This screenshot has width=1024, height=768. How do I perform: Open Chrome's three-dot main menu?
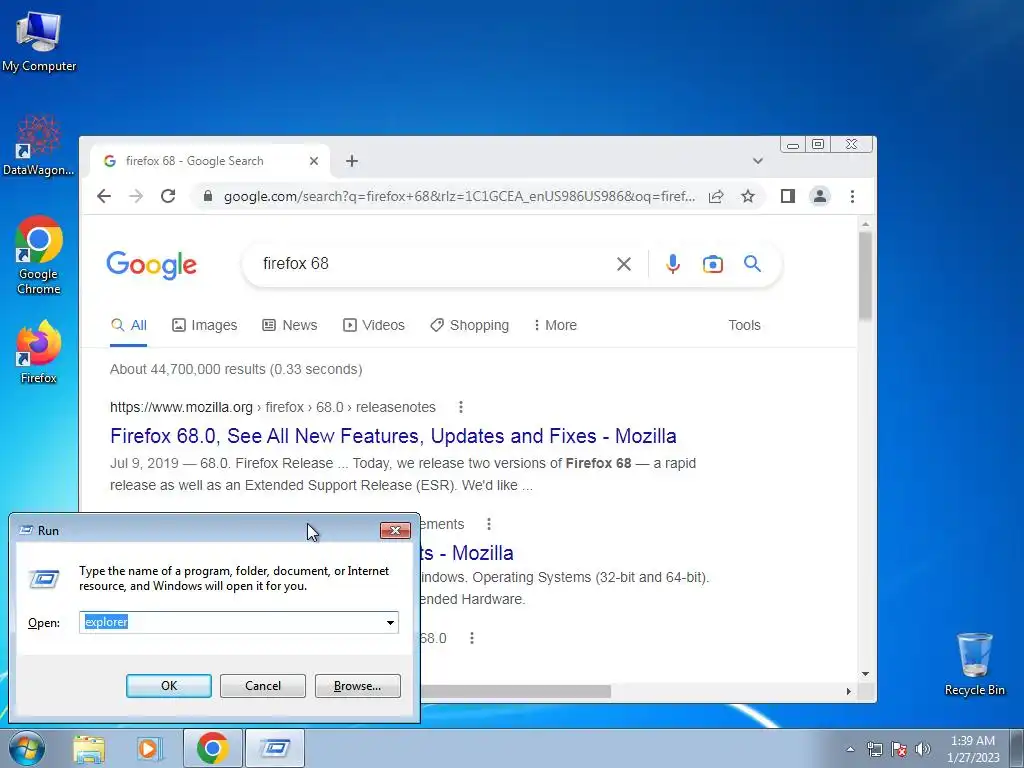852,196
